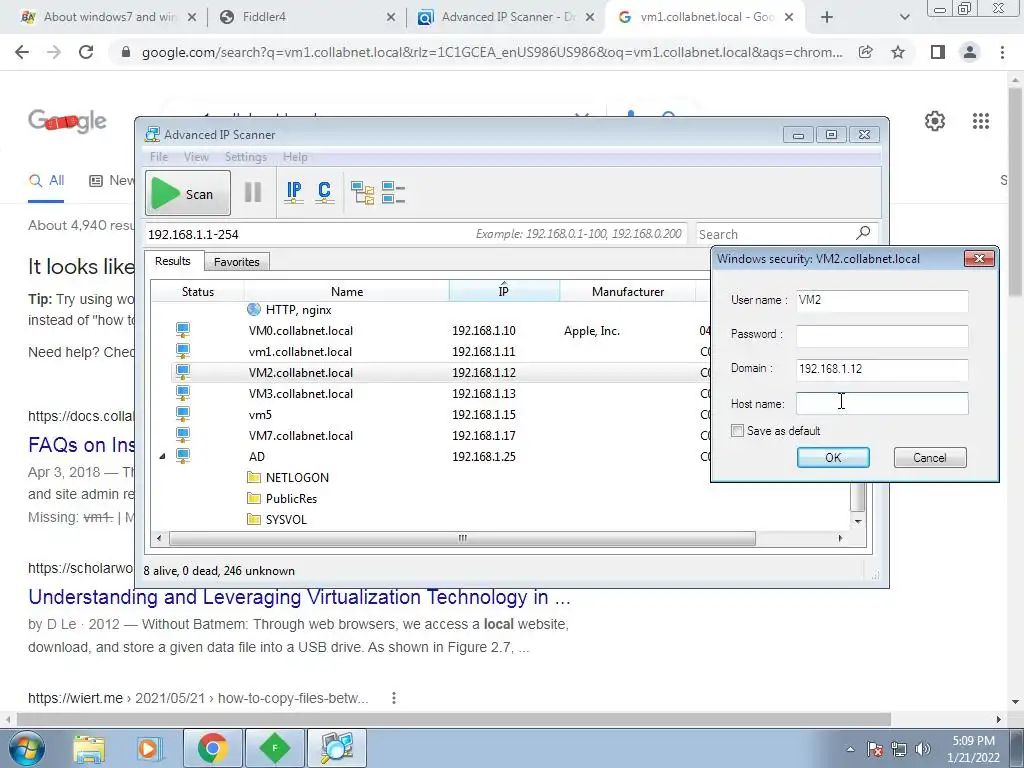The height and width of the screenshot is (768, 1024).
Task: Click the C subnet class icon
Action: tap(325, 193)
